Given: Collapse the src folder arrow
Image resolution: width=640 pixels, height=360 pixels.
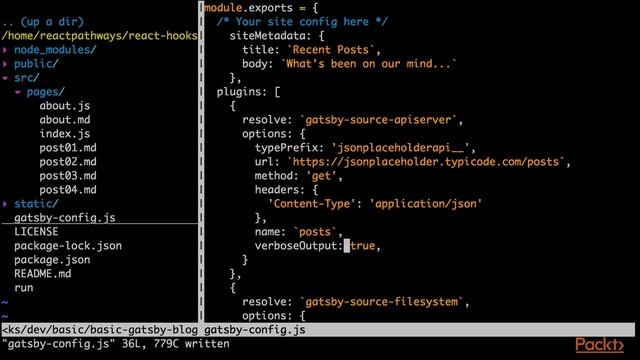Looking at the screenshot, I should 5,78.
